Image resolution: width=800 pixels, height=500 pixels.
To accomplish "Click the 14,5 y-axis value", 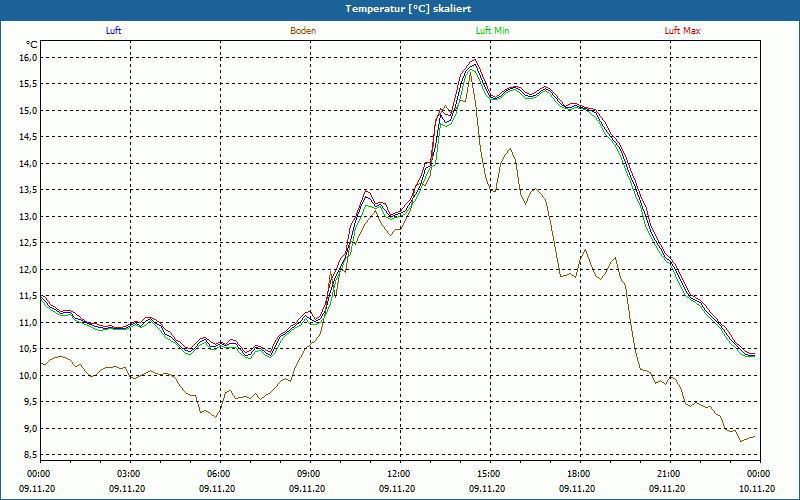I will [28, 137].
